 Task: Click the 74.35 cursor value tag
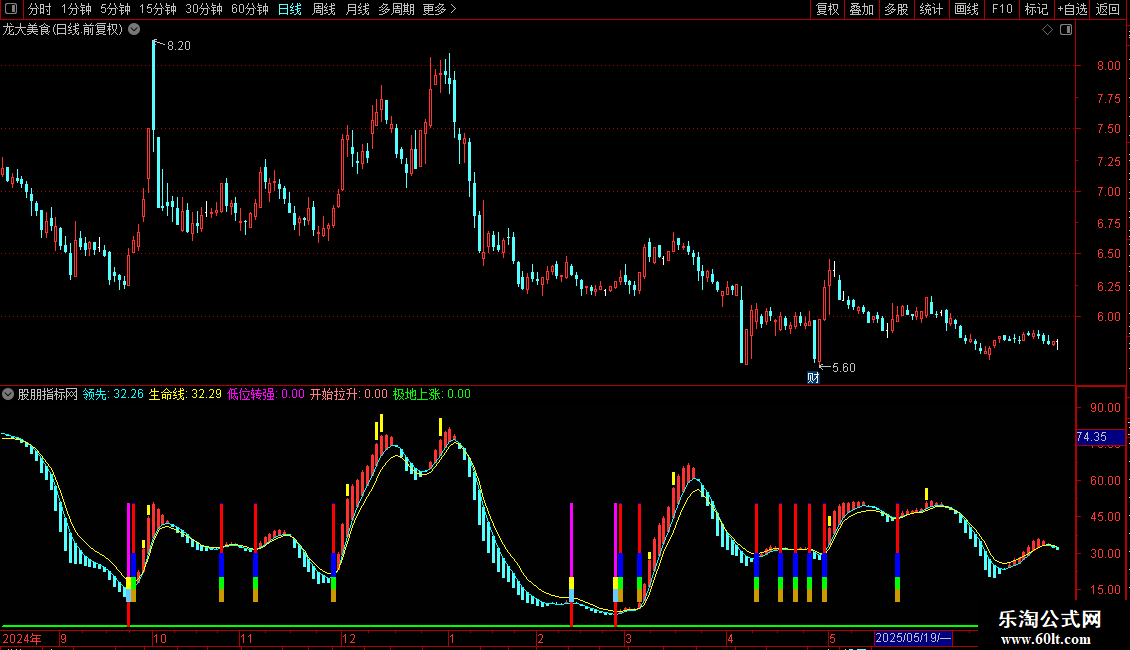click(x=1100, y=437)
